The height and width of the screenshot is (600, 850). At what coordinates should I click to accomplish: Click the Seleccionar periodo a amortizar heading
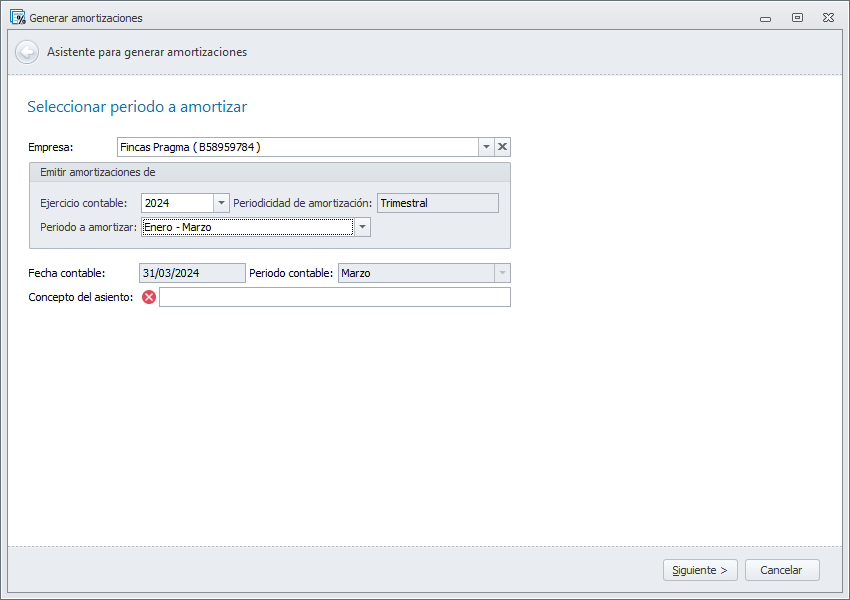tap(137, 107)
